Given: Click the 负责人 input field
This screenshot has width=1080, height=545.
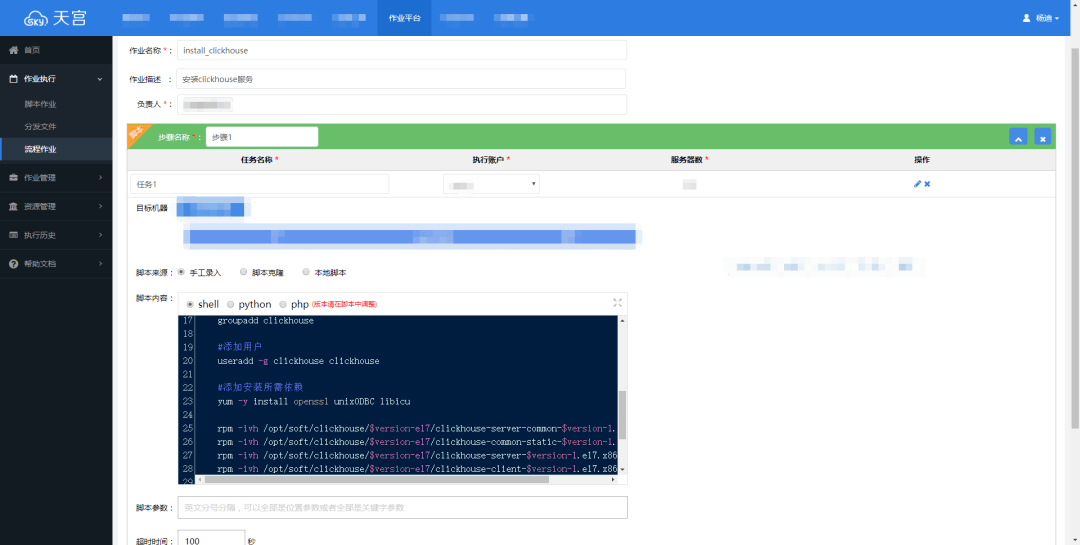Looking at the screenshot, I should 402,104.
